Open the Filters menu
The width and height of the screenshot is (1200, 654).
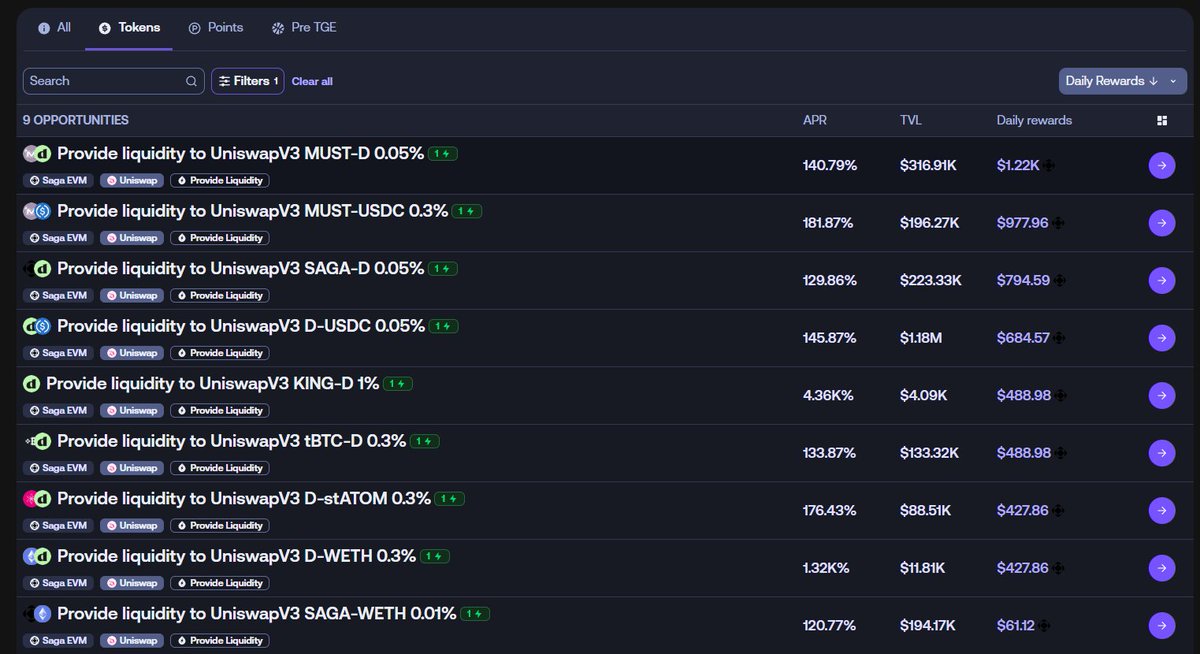(x=247, y=81)
